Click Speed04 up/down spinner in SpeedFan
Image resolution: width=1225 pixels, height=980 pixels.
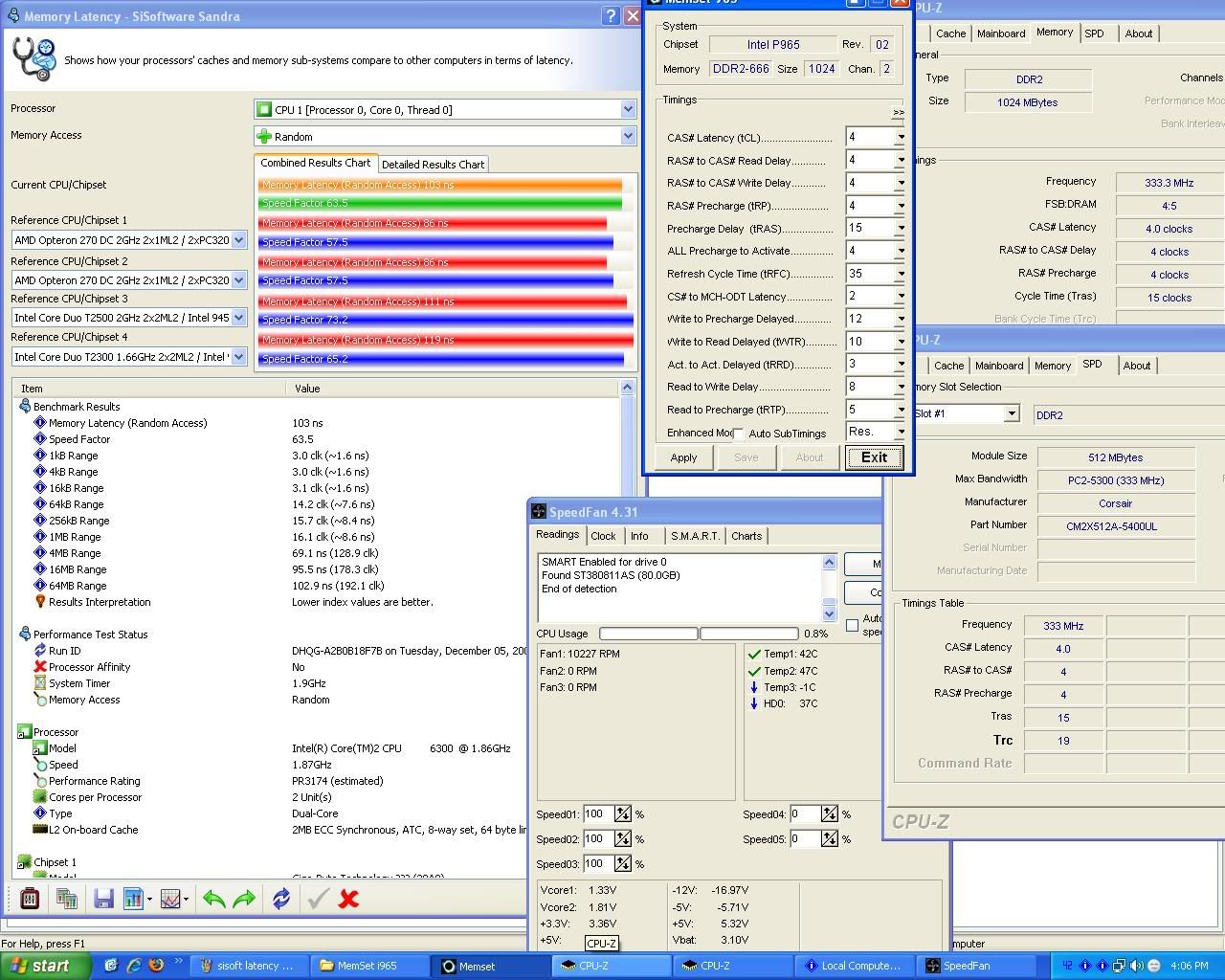(830, 814)
